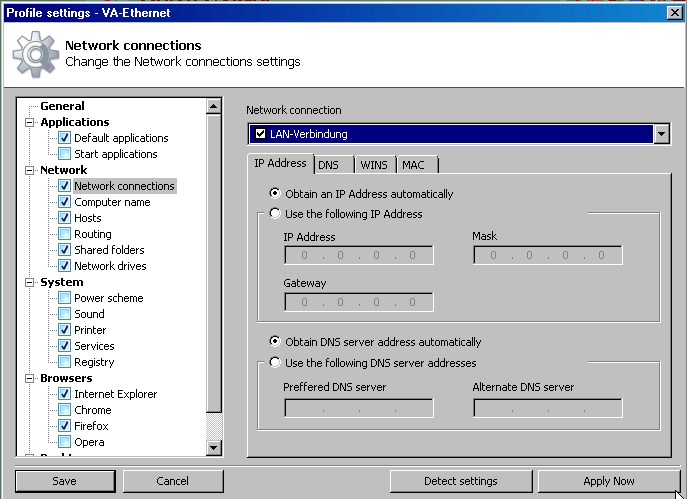This screenshot has height=499, width=687.
Task: Open the Firefox tree entry
Action: pyautogui.click(x=91, y=426)
